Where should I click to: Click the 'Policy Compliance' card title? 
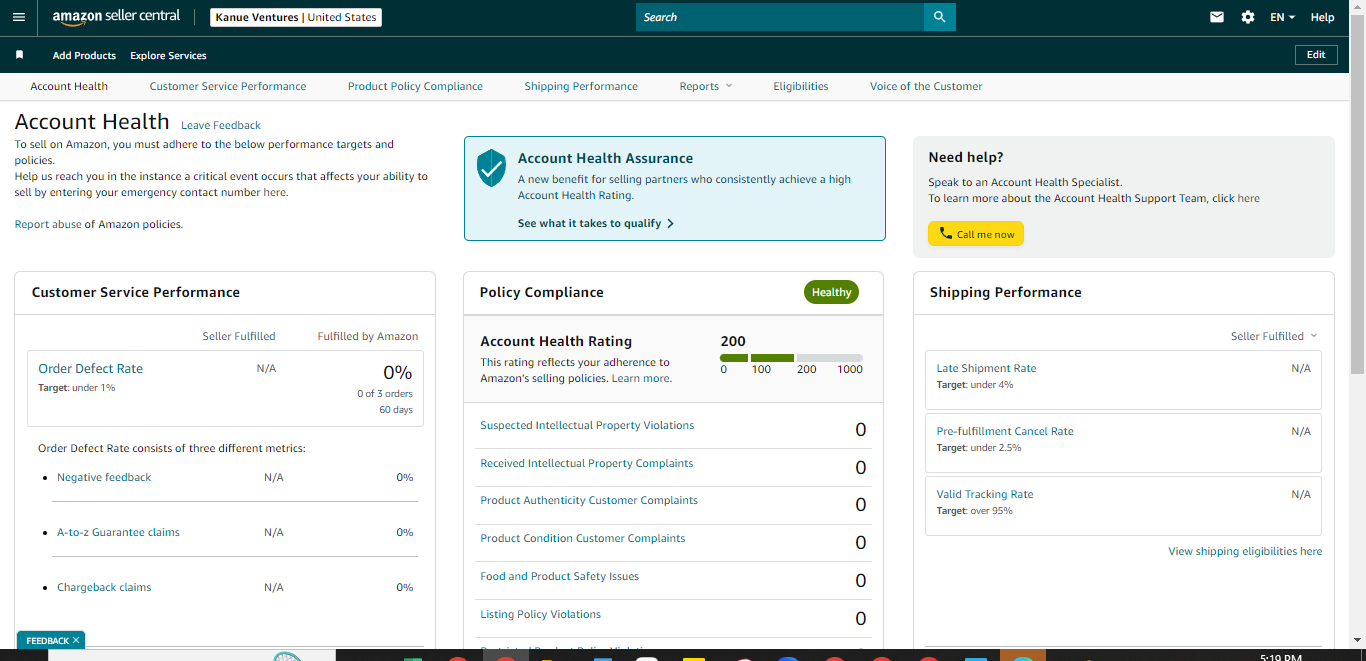541,292
